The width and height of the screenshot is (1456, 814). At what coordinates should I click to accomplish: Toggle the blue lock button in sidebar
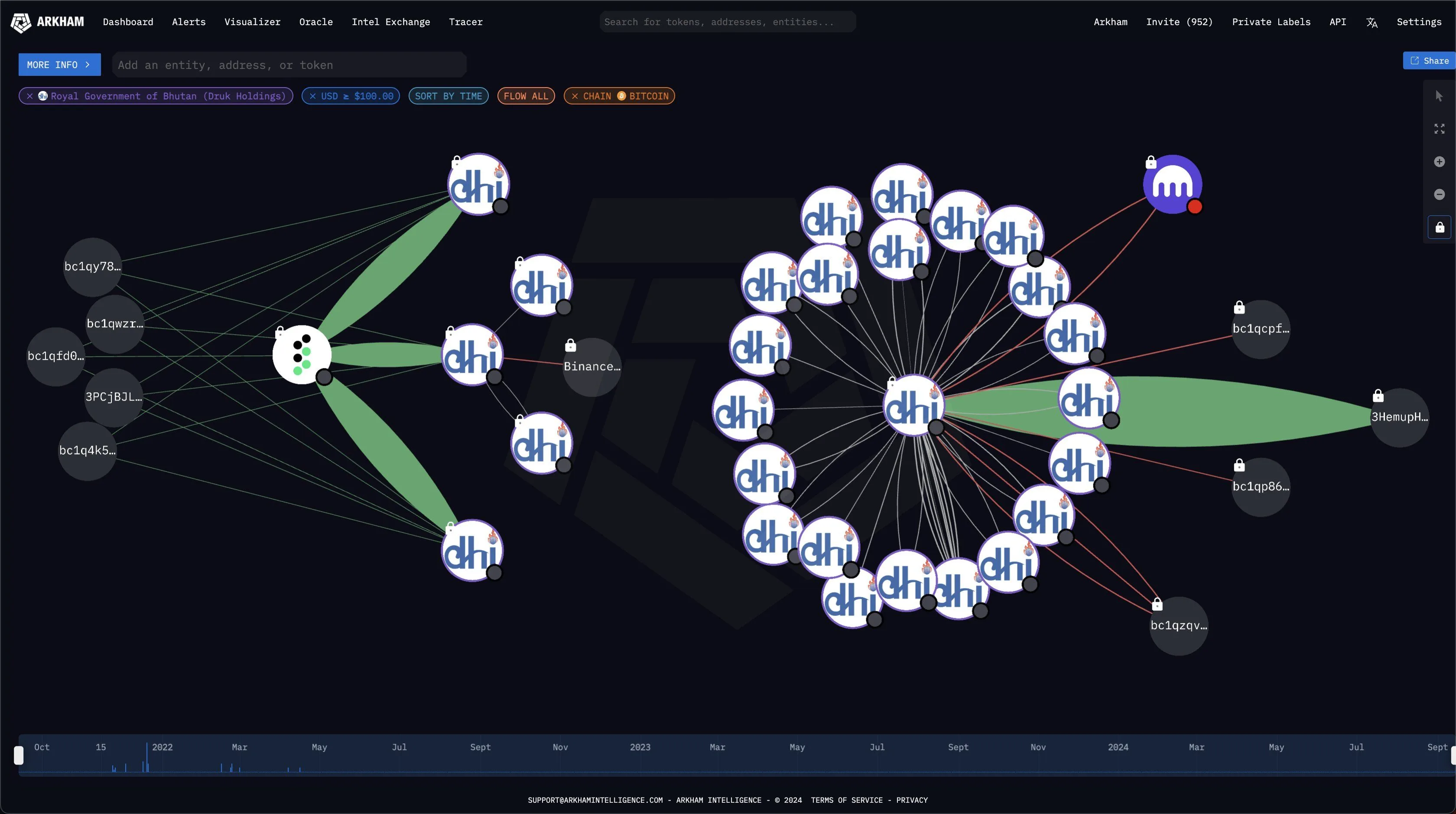[x=1439, y=227]
